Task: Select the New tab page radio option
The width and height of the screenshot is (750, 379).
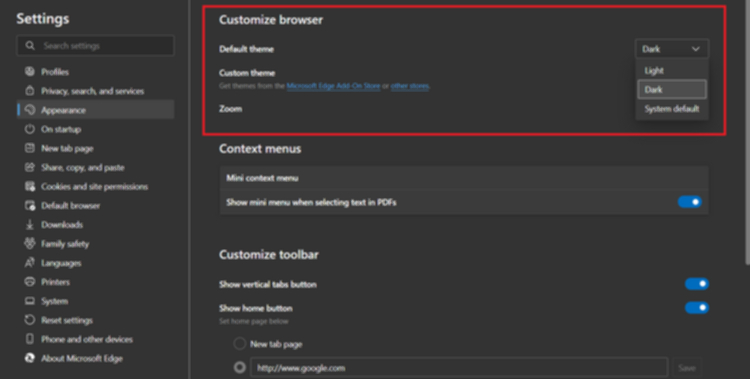Action: (x=240, y=344)
